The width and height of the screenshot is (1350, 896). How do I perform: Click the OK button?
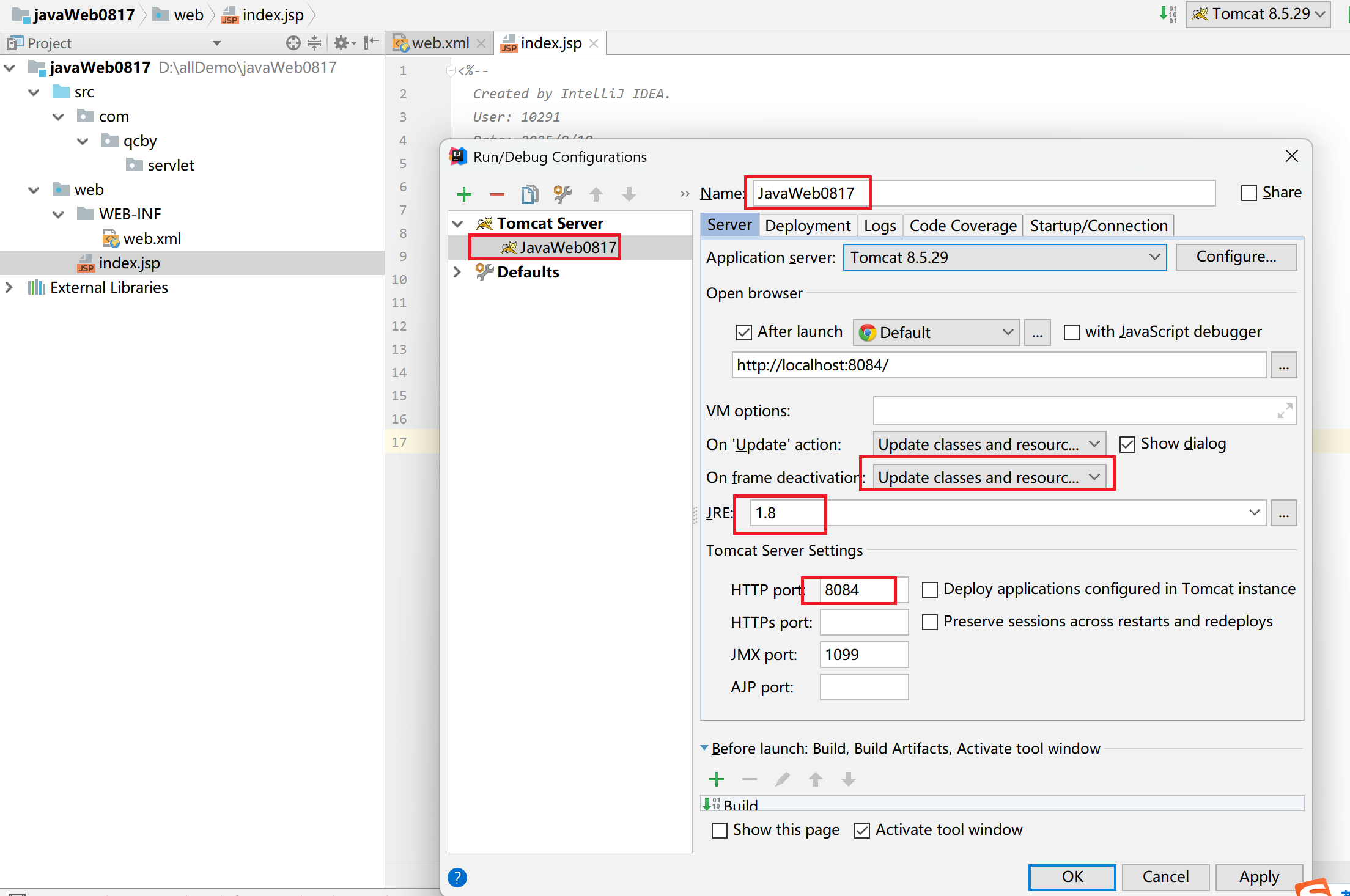click(x=1072, y=877)
